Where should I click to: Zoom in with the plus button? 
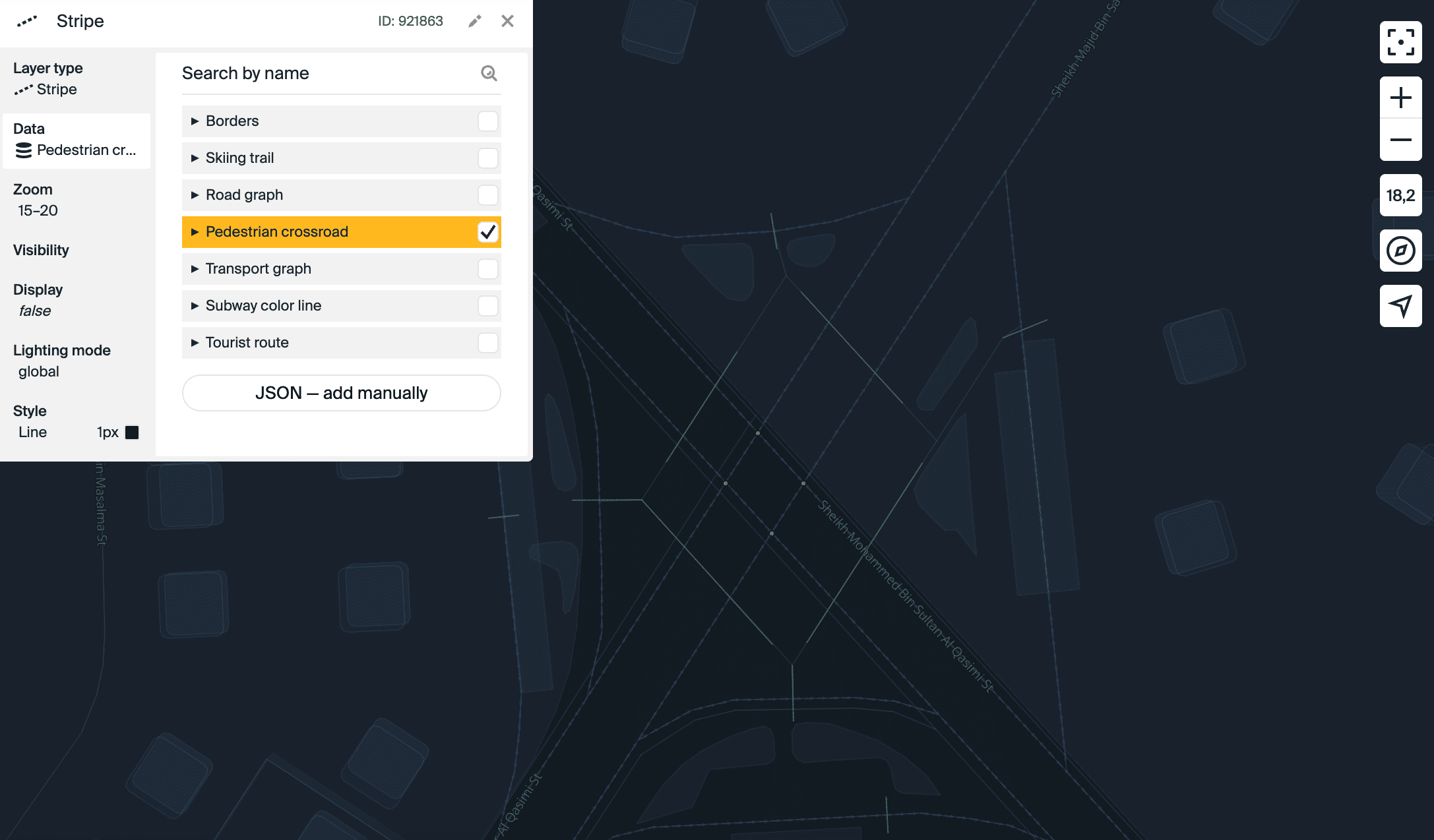point(1400,98)
